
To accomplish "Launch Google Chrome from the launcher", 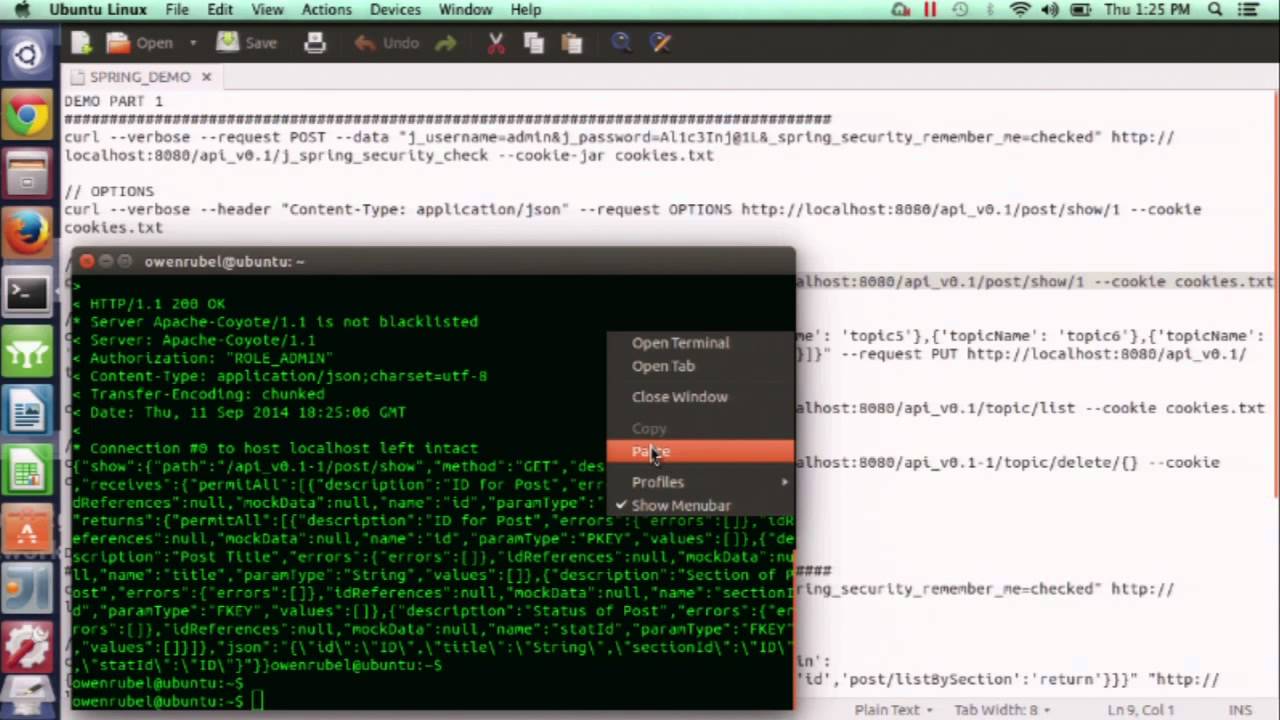I will click(x=27, y=115).
